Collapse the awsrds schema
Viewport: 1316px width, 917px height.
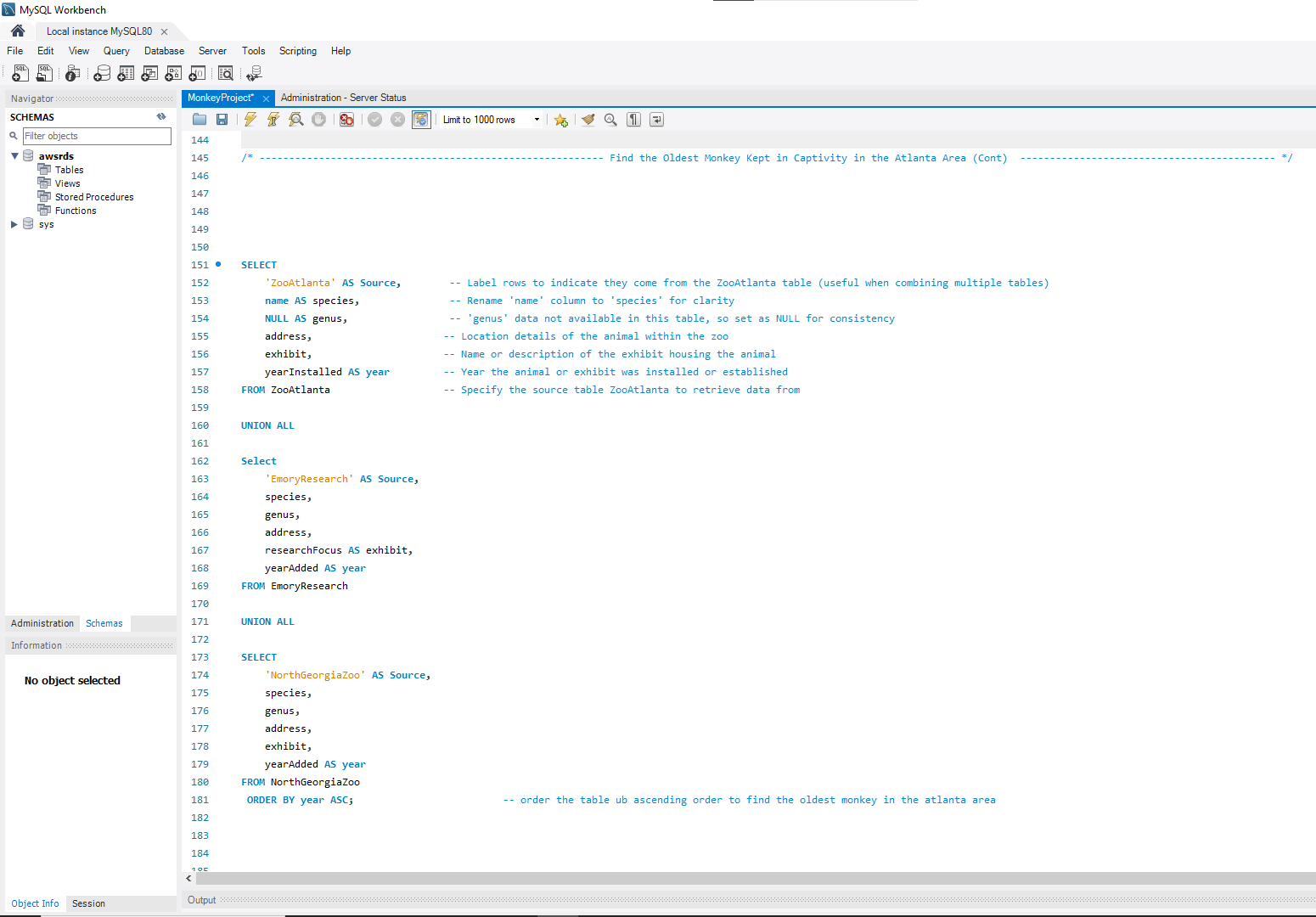point(14,156)
